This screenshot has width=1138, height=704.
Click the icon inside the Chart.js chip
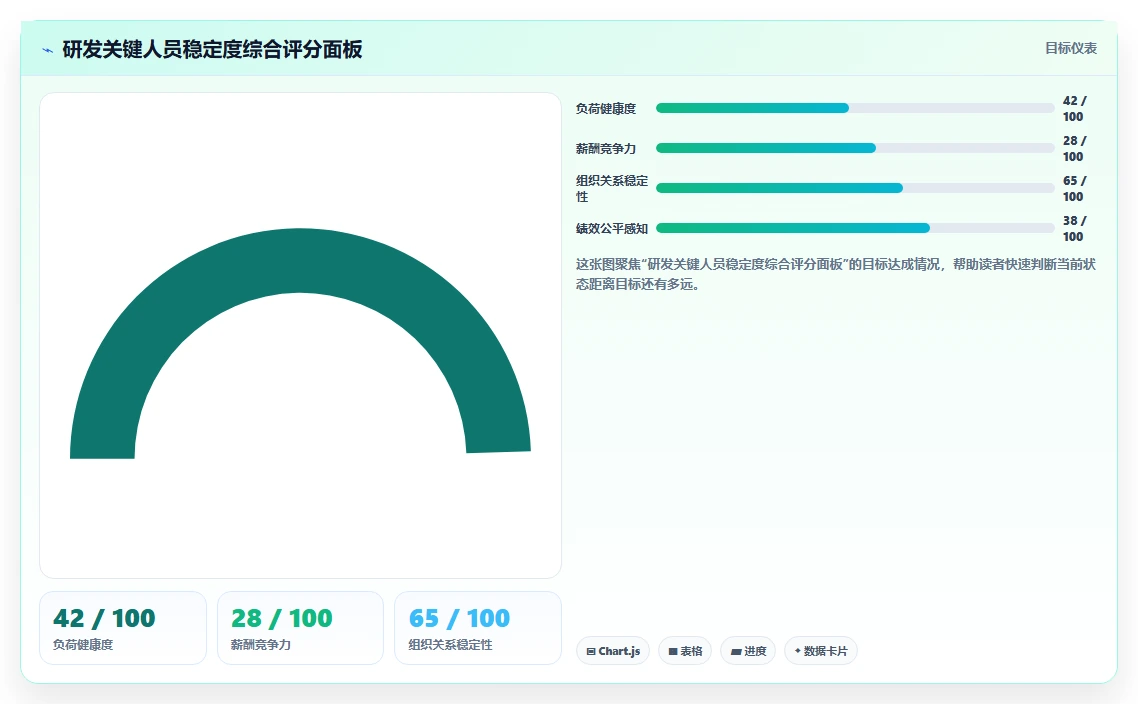tap(591, 652)
